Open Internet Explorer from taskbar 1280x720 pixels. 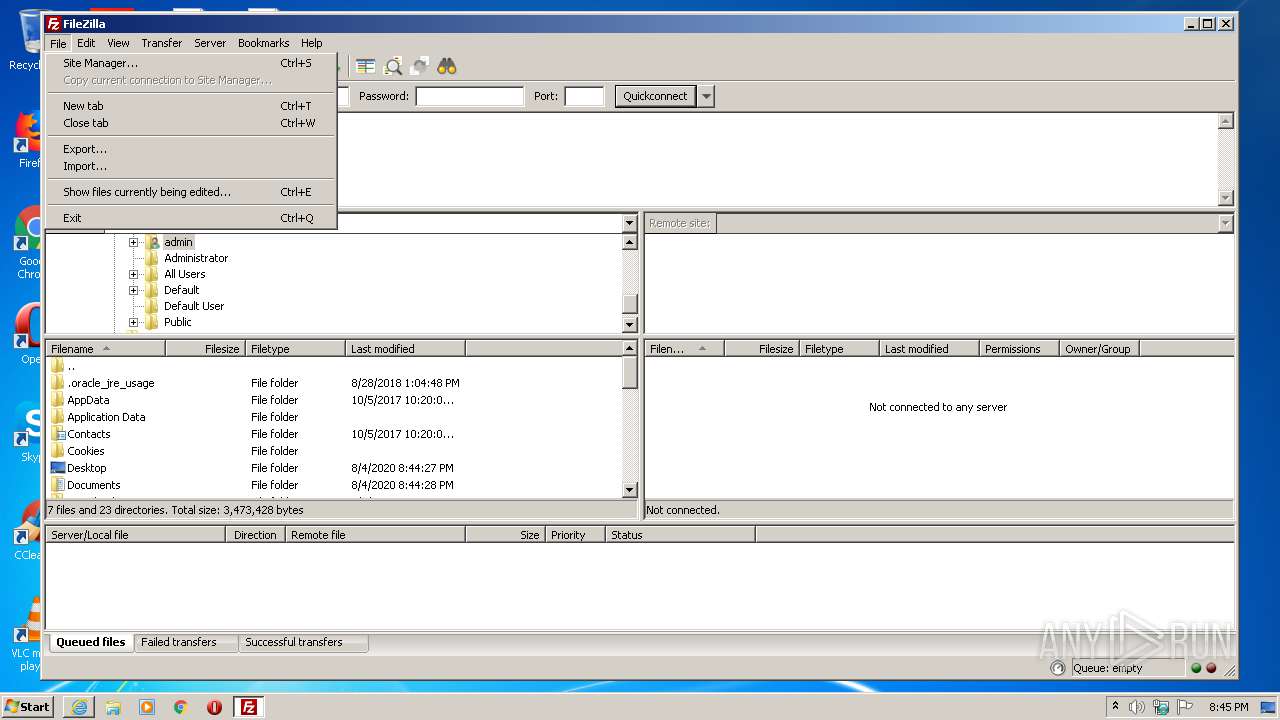click(x=79, y=707)
